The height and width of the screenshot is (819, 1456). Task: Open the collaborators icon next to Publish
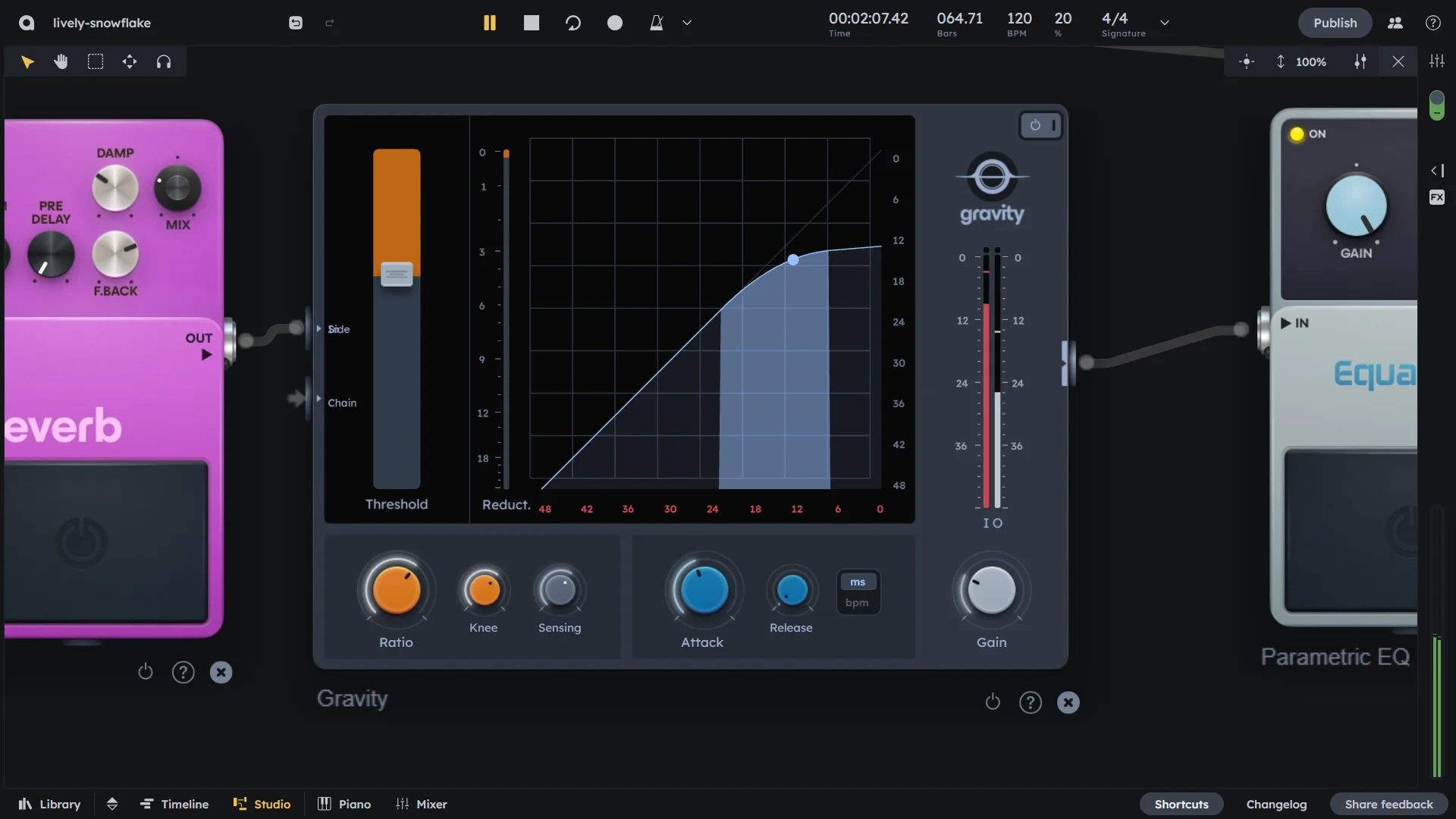tap(1395, 23)
